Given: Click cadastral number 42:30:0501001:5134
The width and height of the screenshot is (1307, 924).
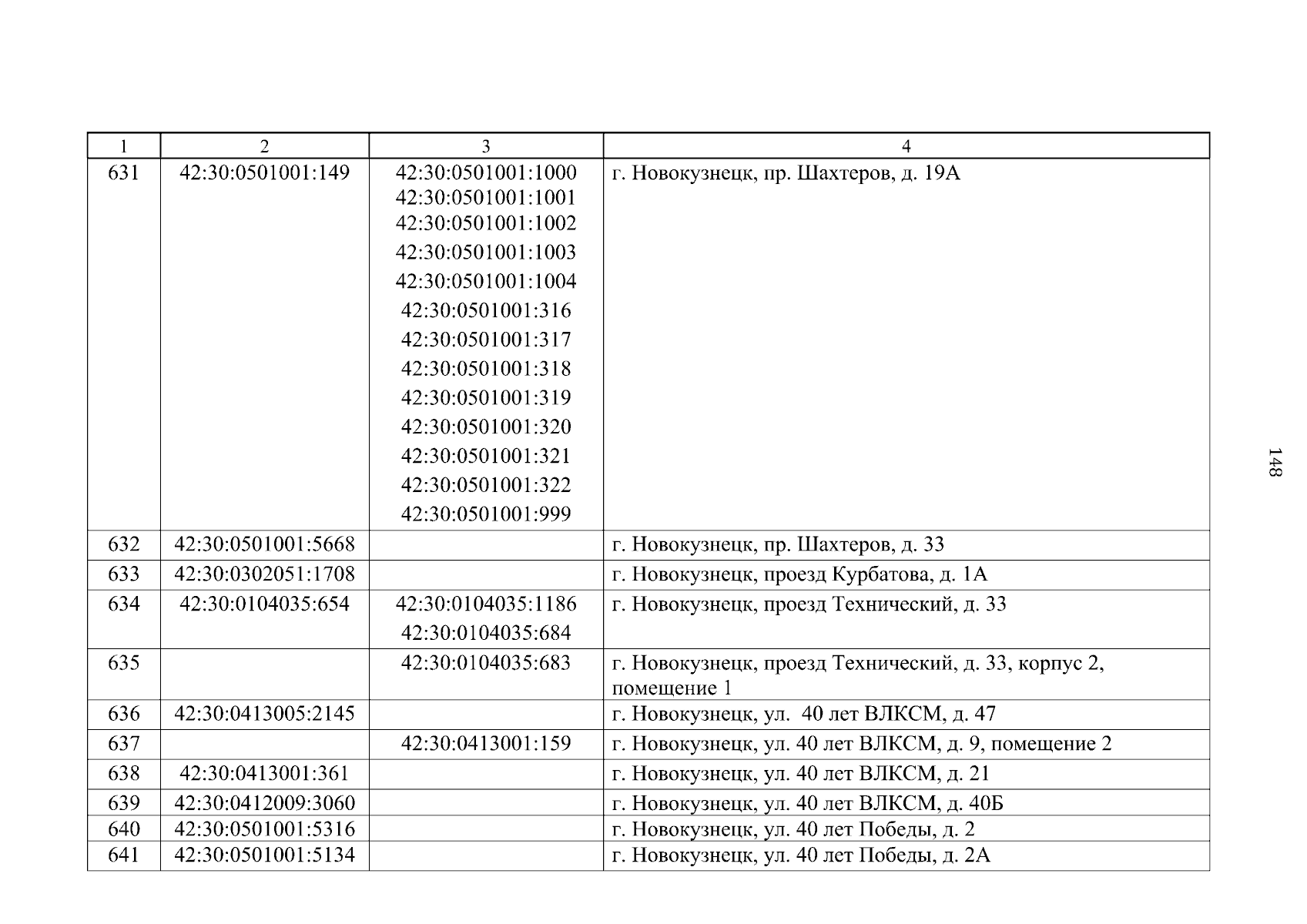Looking at the screenshot, I should [x=264, y=855].
